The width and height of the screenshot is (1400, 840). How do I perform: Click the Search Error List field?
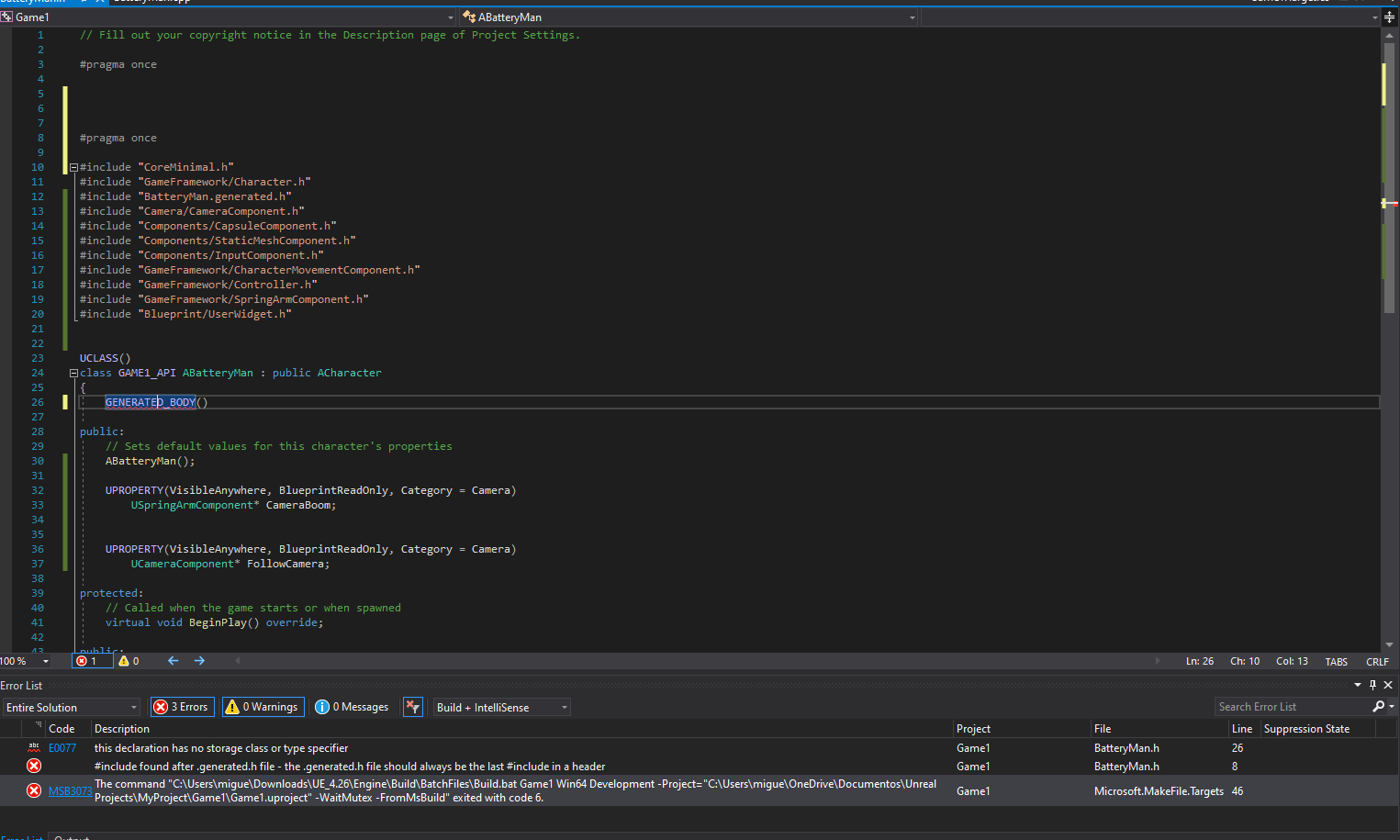1293,707
